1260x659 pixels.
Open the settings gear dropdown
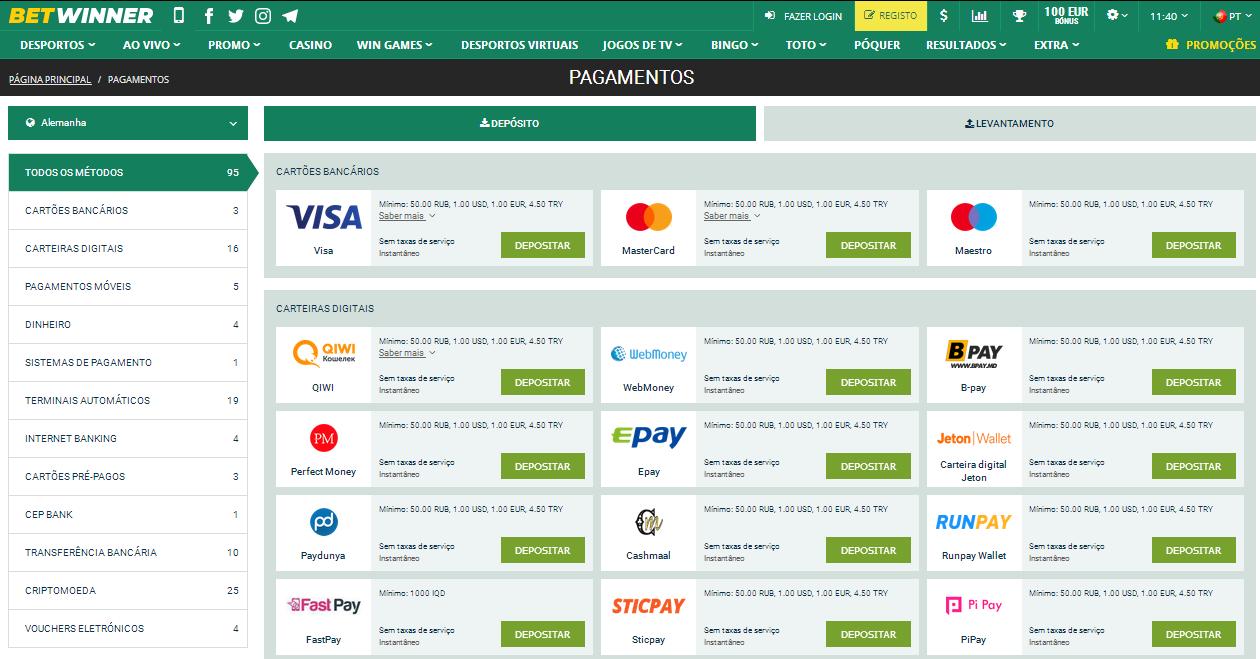1117,16
